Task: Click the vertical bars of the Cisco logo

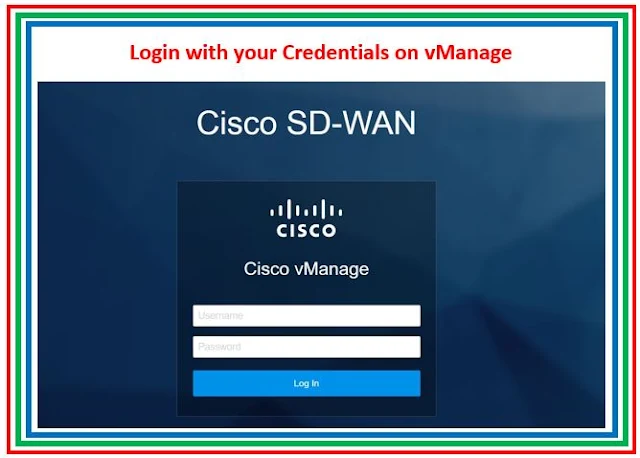Action: [x=306, y=209]
